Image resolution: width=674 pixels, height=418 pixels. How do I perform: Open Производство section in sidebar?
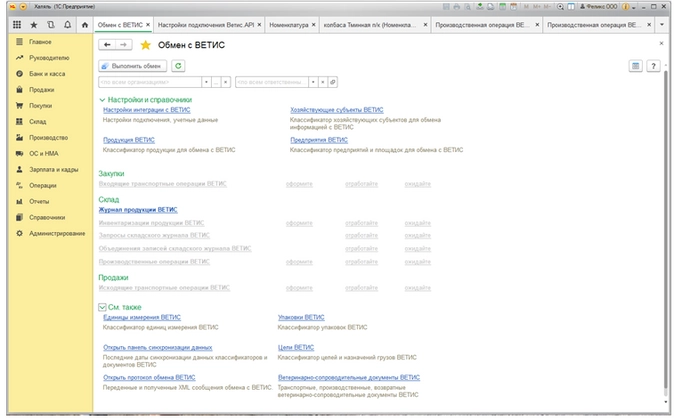coord(48,138)
